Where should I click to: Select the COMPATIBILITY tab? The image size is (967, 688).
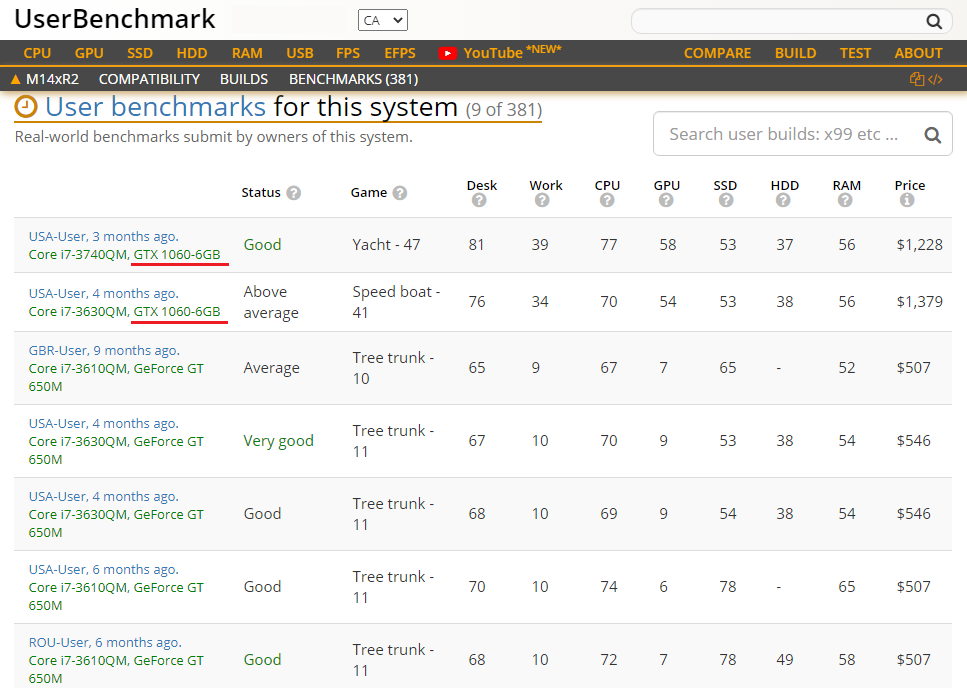(x=149, y=80)
